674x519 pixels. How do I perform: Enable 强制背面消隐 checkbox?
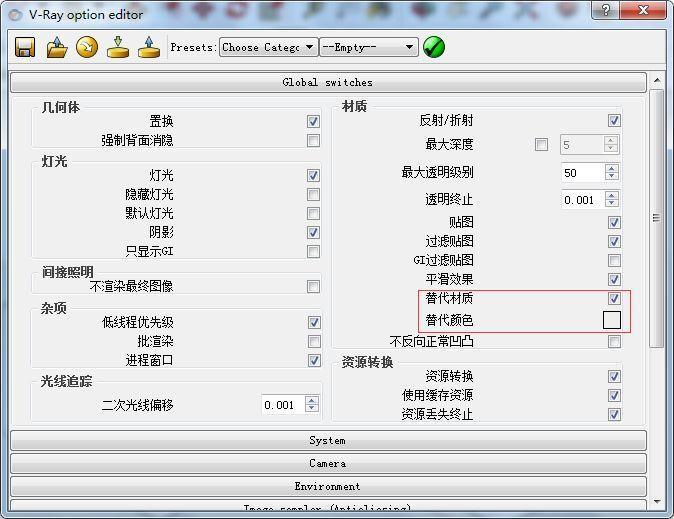[x=313, y=140]
